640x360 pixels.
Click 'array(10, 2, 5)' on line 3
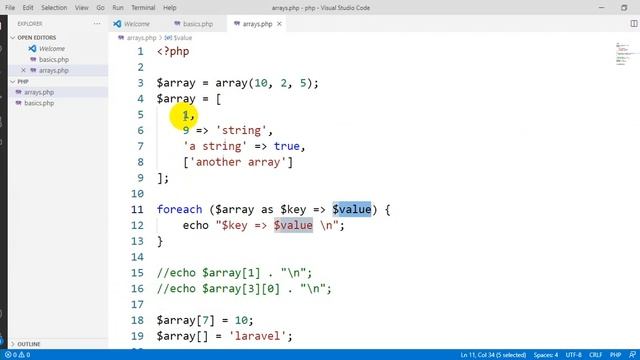click(263, 83)
